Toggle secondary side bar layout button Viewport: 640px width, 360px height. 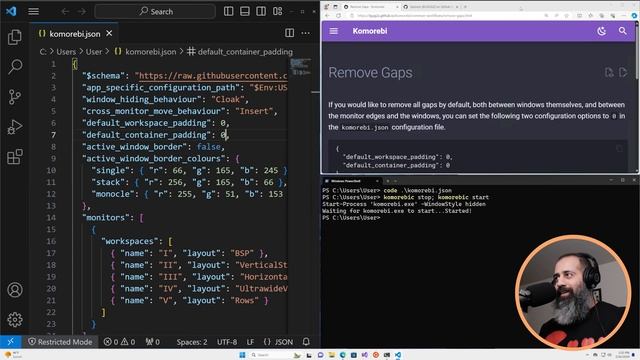261,11
